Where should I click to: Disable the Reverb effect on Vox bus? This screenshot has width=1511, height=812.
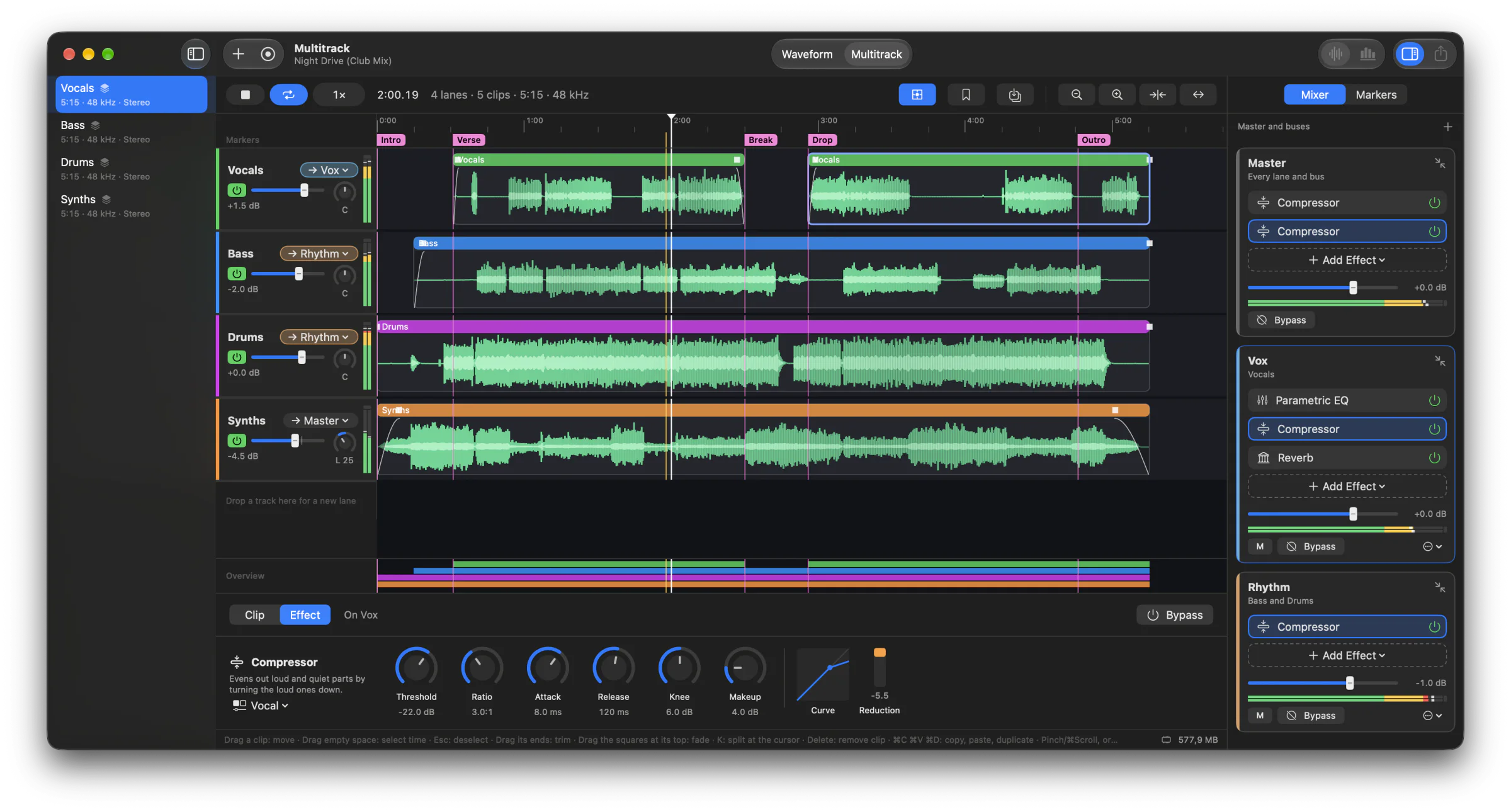click(x=1434, y=458)
